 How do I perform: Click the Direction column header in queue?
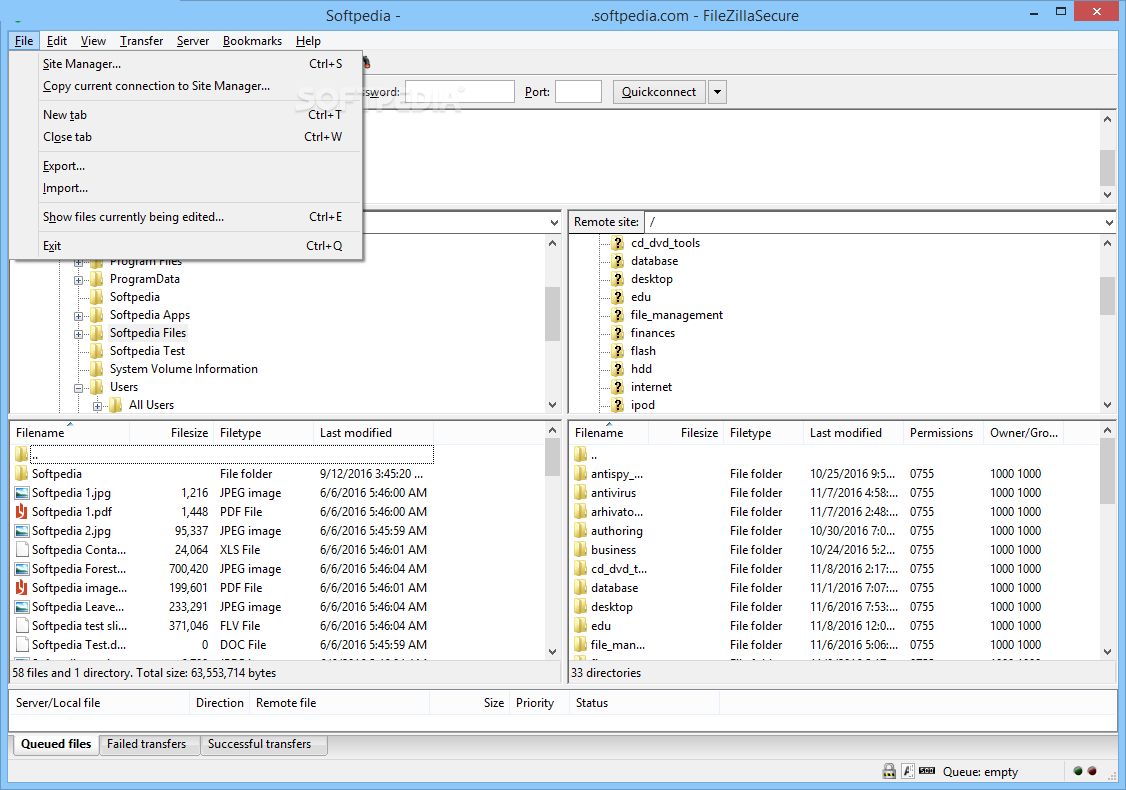pos(220,703)
